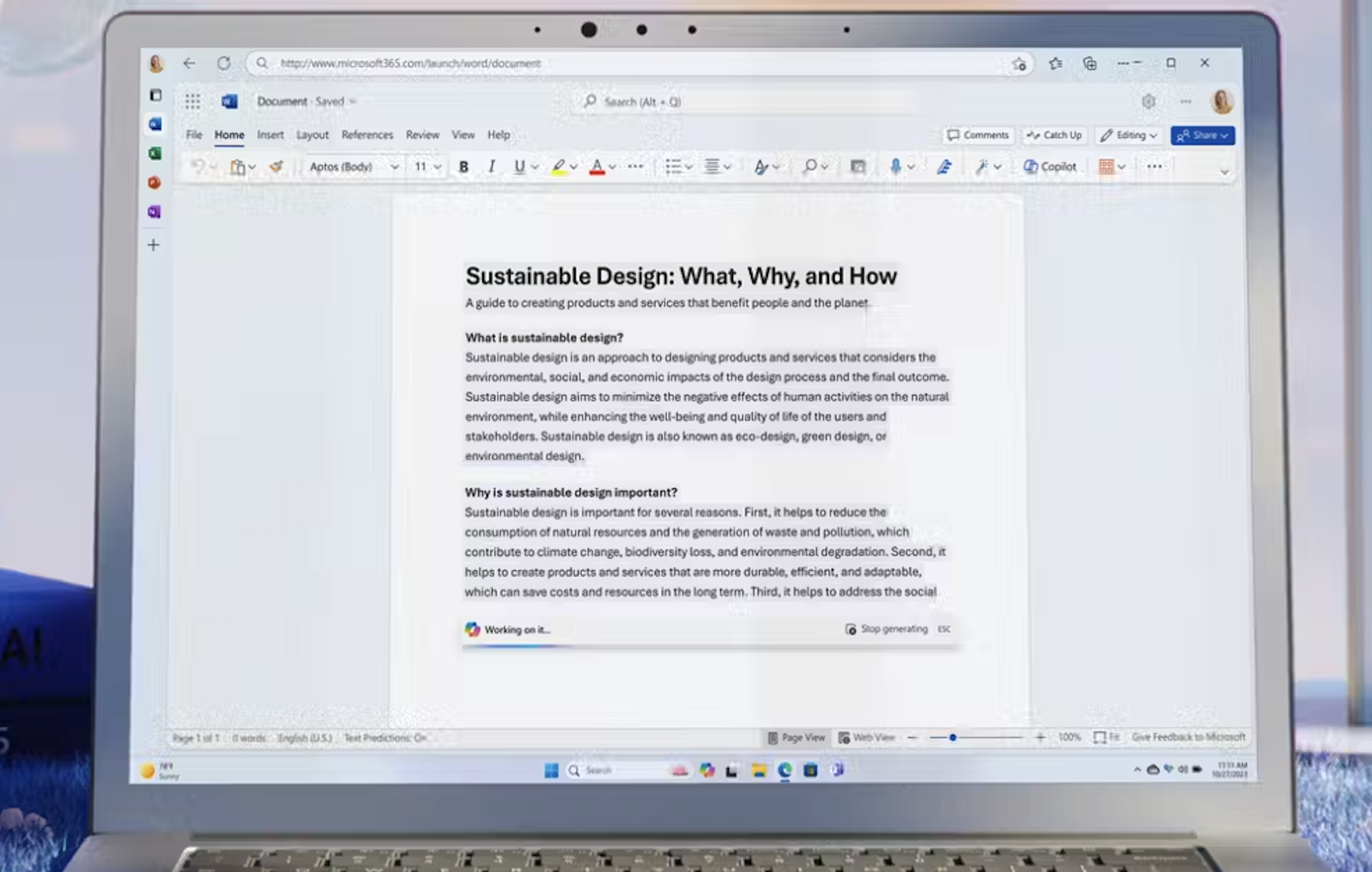Add this page to browser favorites

pos(1019,64)
